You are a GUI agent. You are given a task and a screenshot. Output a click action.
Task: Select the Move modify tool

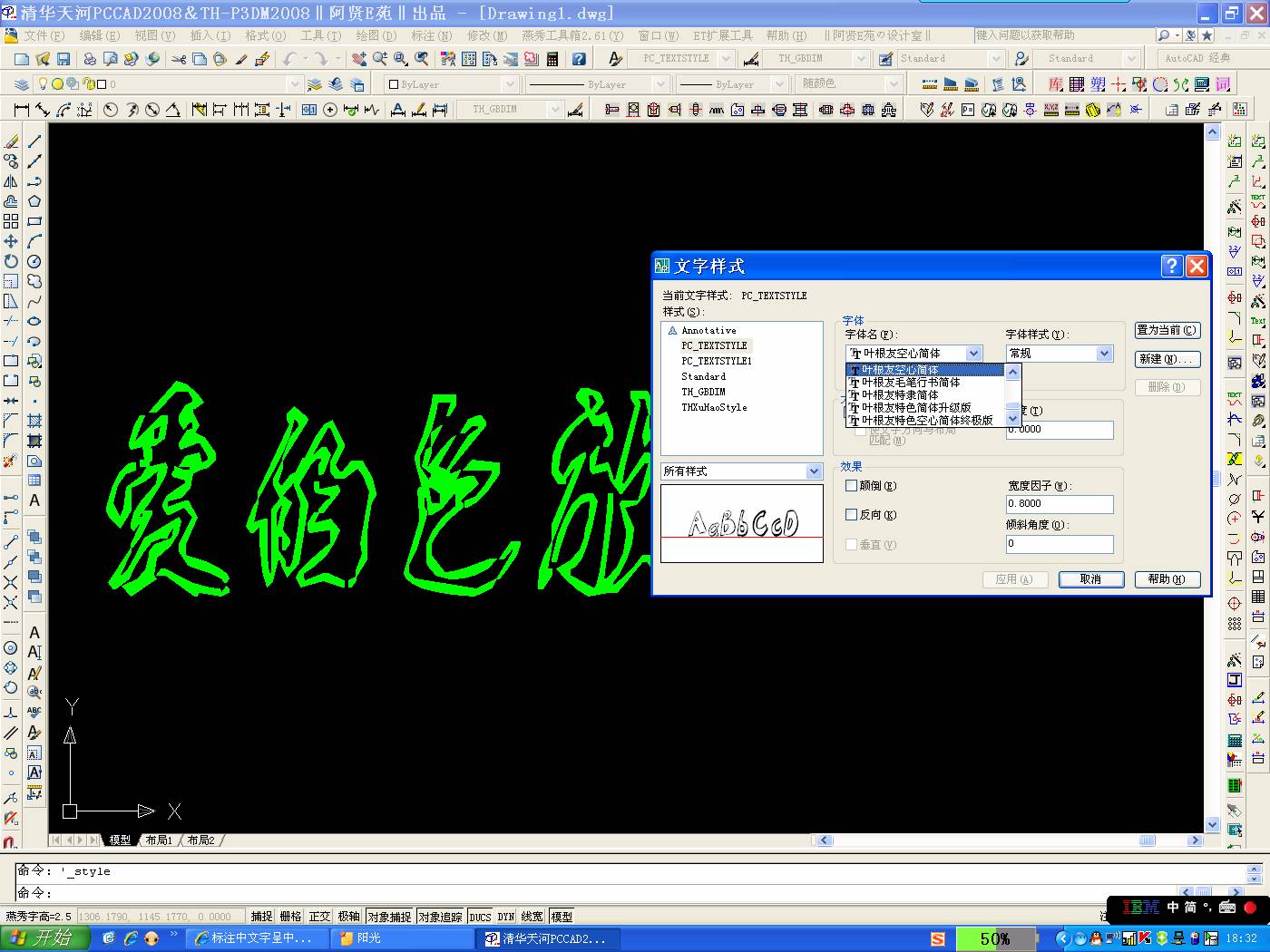point(11,241)
